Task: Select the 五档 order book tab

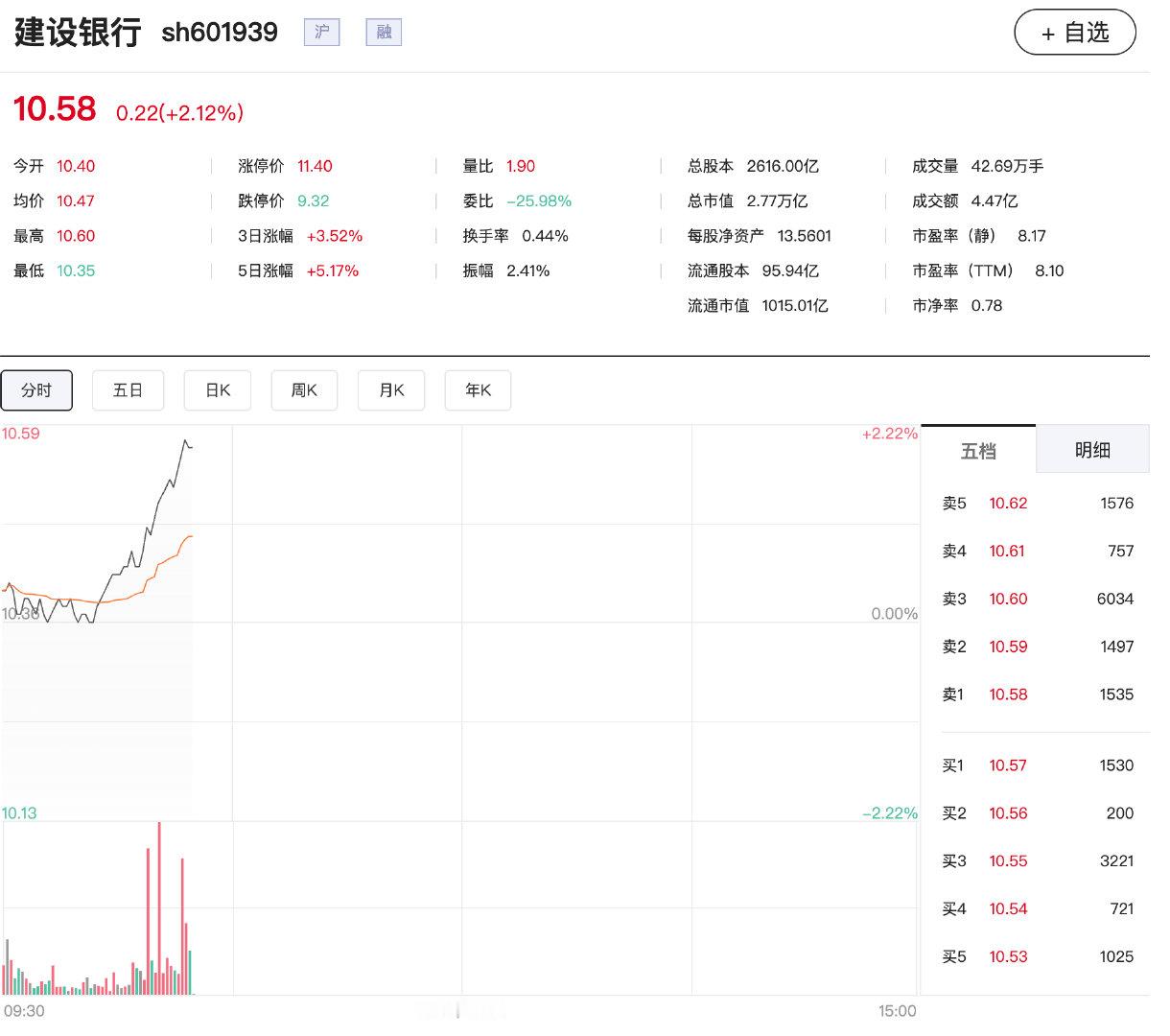Action: click(978, 450)
